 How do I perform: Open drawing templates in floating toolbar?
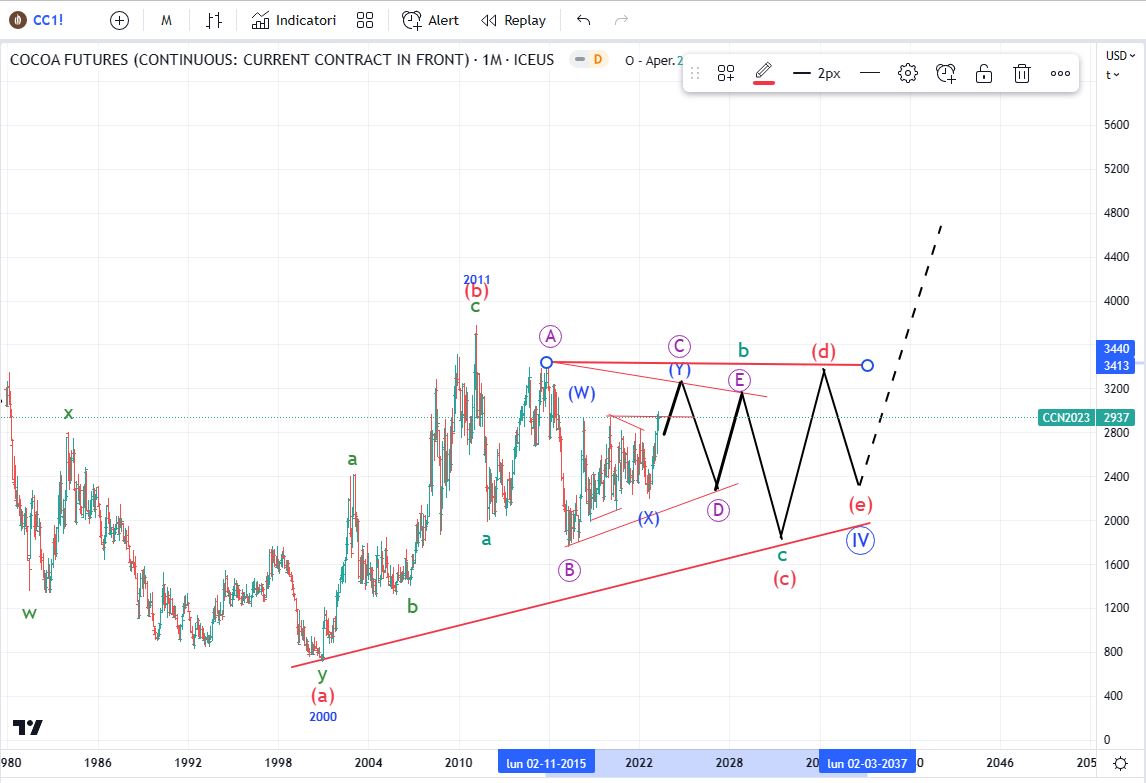point(726,73)
